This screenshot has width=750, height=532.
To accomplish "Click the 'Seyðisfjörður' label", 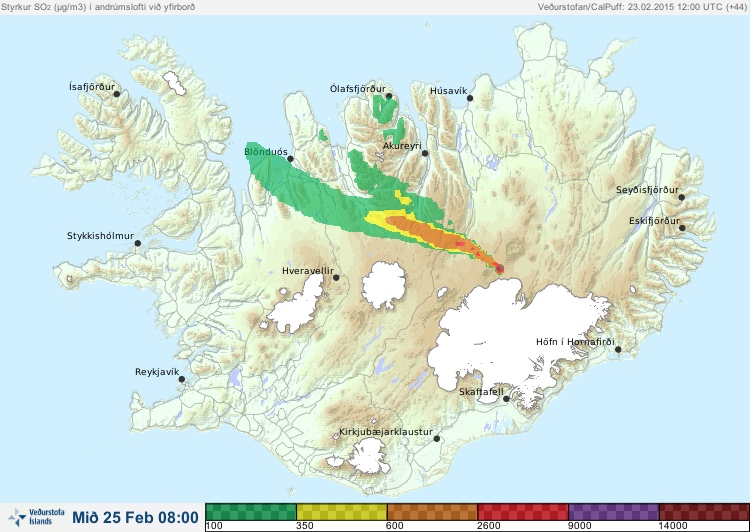I will click(x=647, y=190).
